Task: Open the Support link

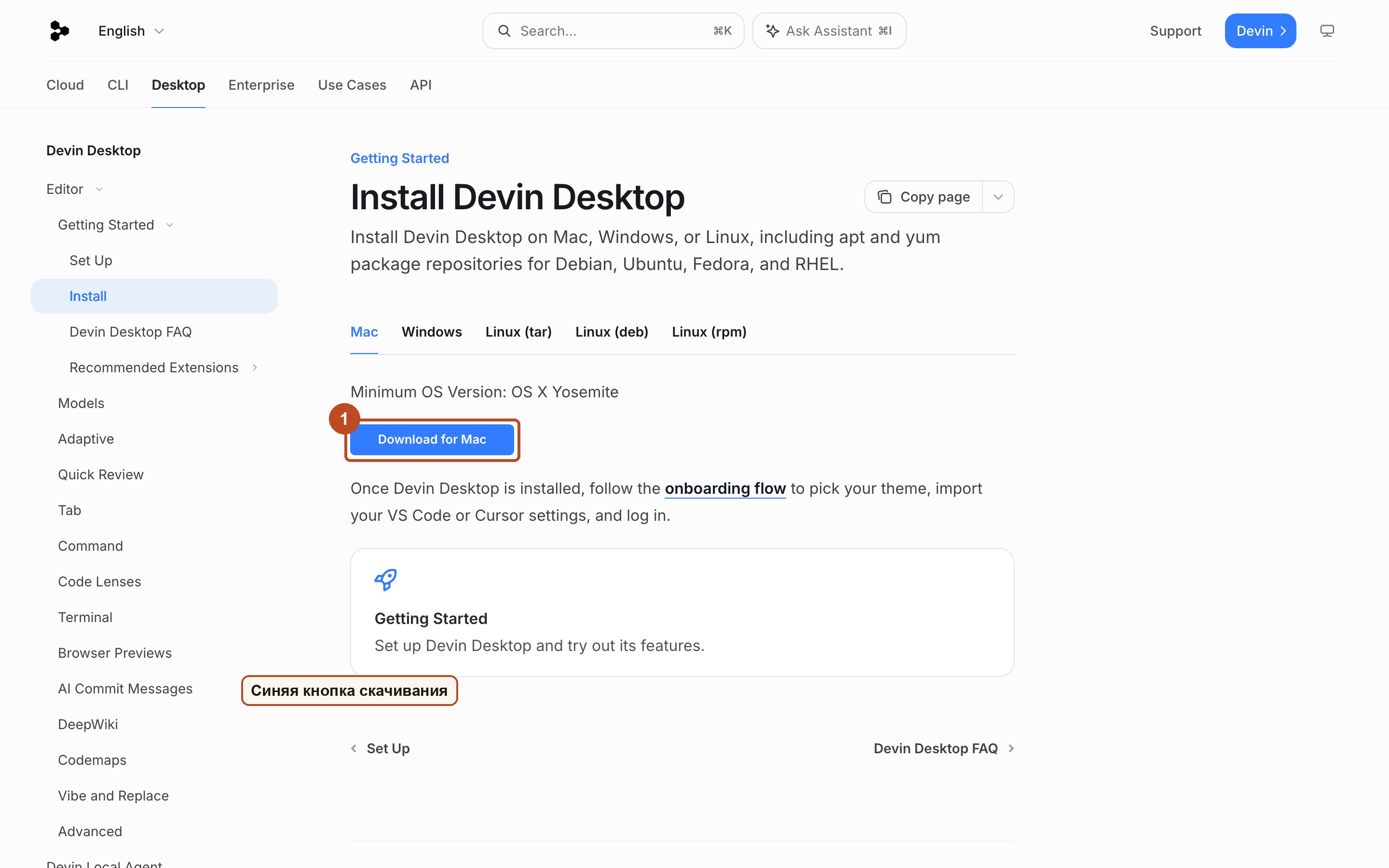Action: pyautogui.click(x=1175, y=31)
